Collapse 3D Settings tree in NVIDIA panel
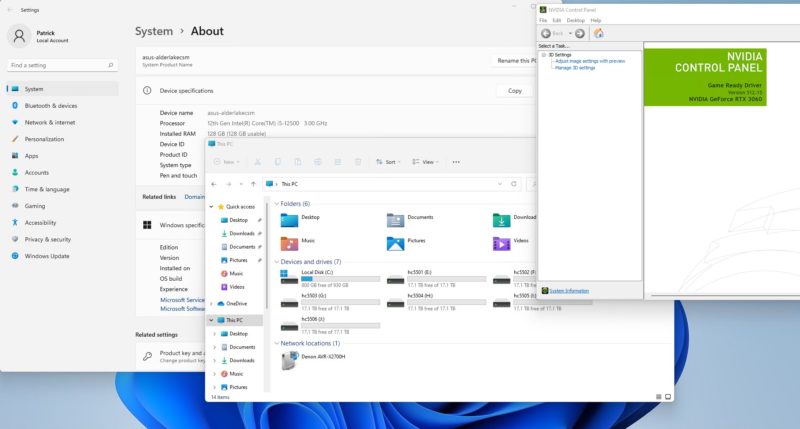The image size is (800, 429). click(544, 55)
